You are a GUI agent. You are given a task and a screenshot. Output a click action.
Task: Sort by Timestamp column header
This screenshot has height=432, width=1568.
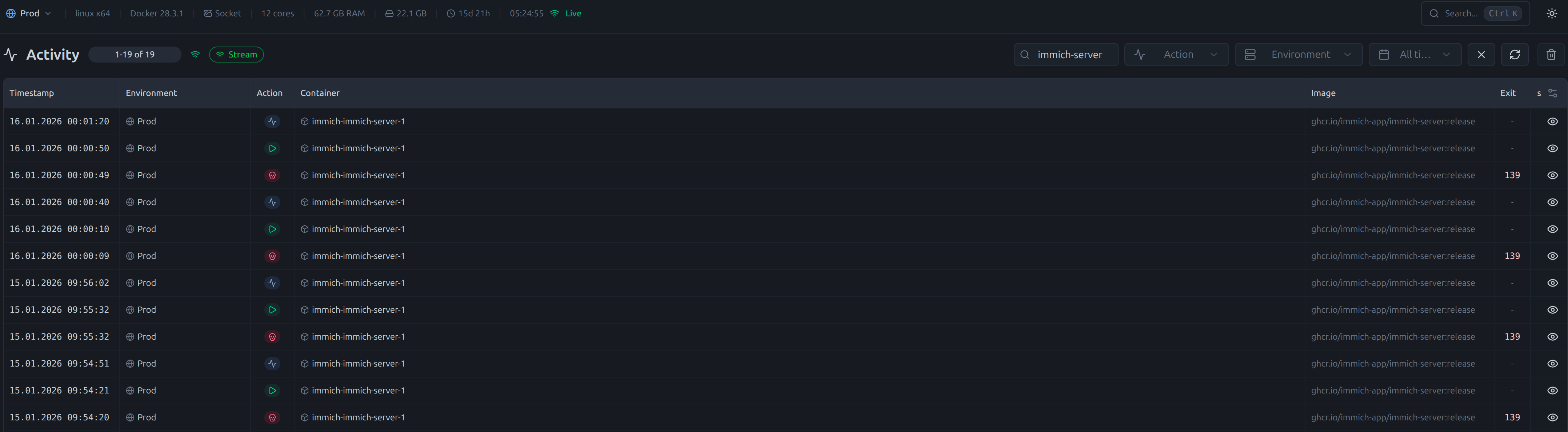32,93
